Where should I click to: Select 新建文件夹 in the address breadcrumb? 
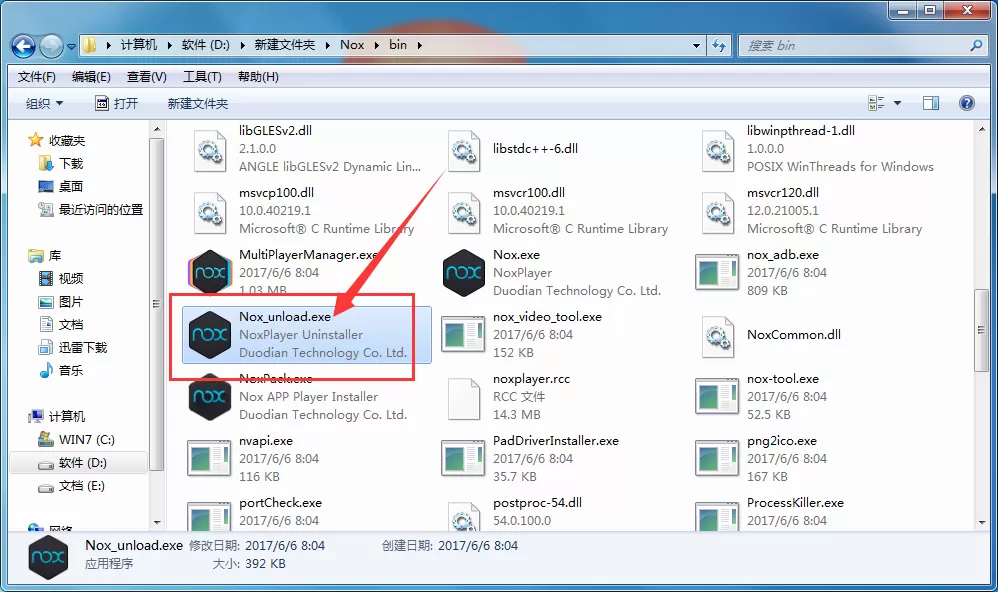pyautogui.click(x=285, y=45)
